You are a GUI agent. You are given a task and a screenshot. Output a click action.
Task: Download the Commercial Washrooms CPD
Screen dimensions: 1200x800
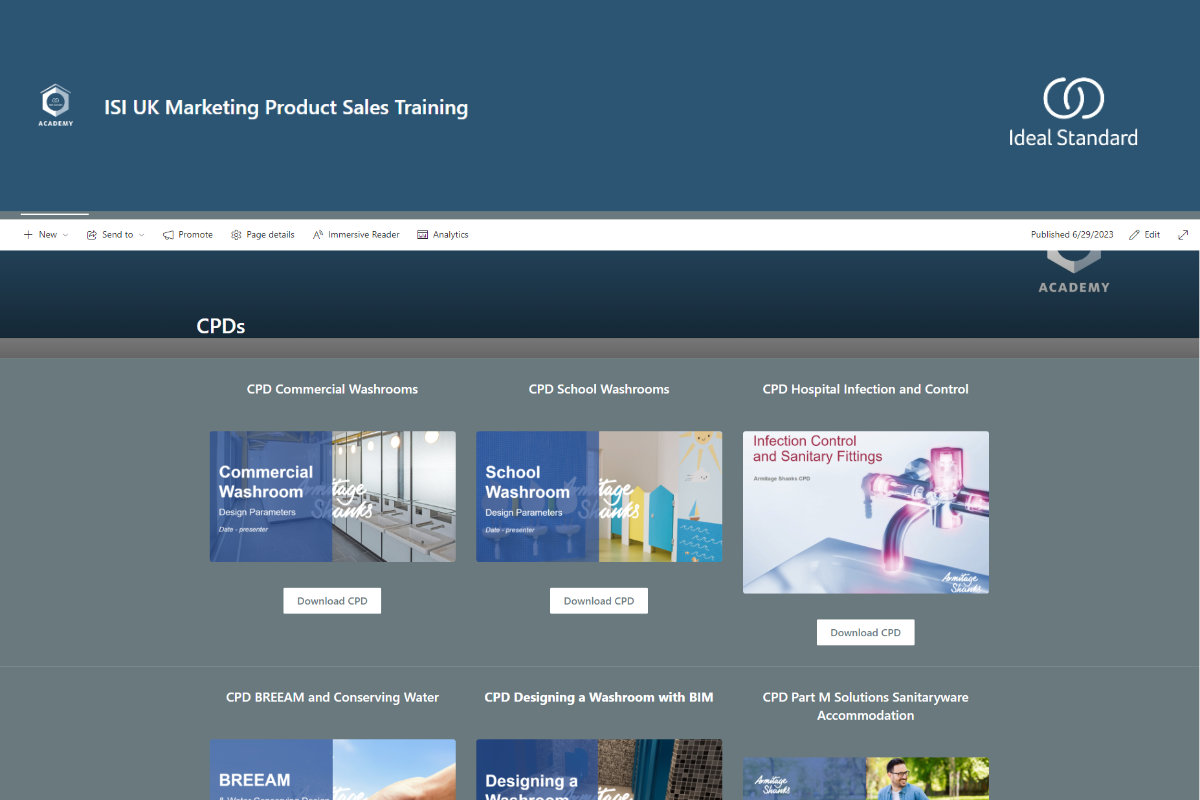tap(332, 601)
